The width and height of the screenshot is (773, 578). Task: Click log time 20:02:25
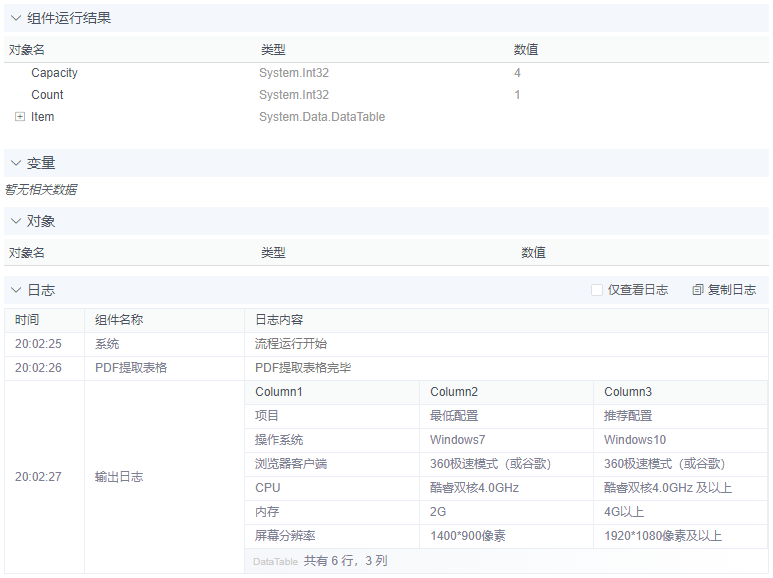click(x=38, y=344)
